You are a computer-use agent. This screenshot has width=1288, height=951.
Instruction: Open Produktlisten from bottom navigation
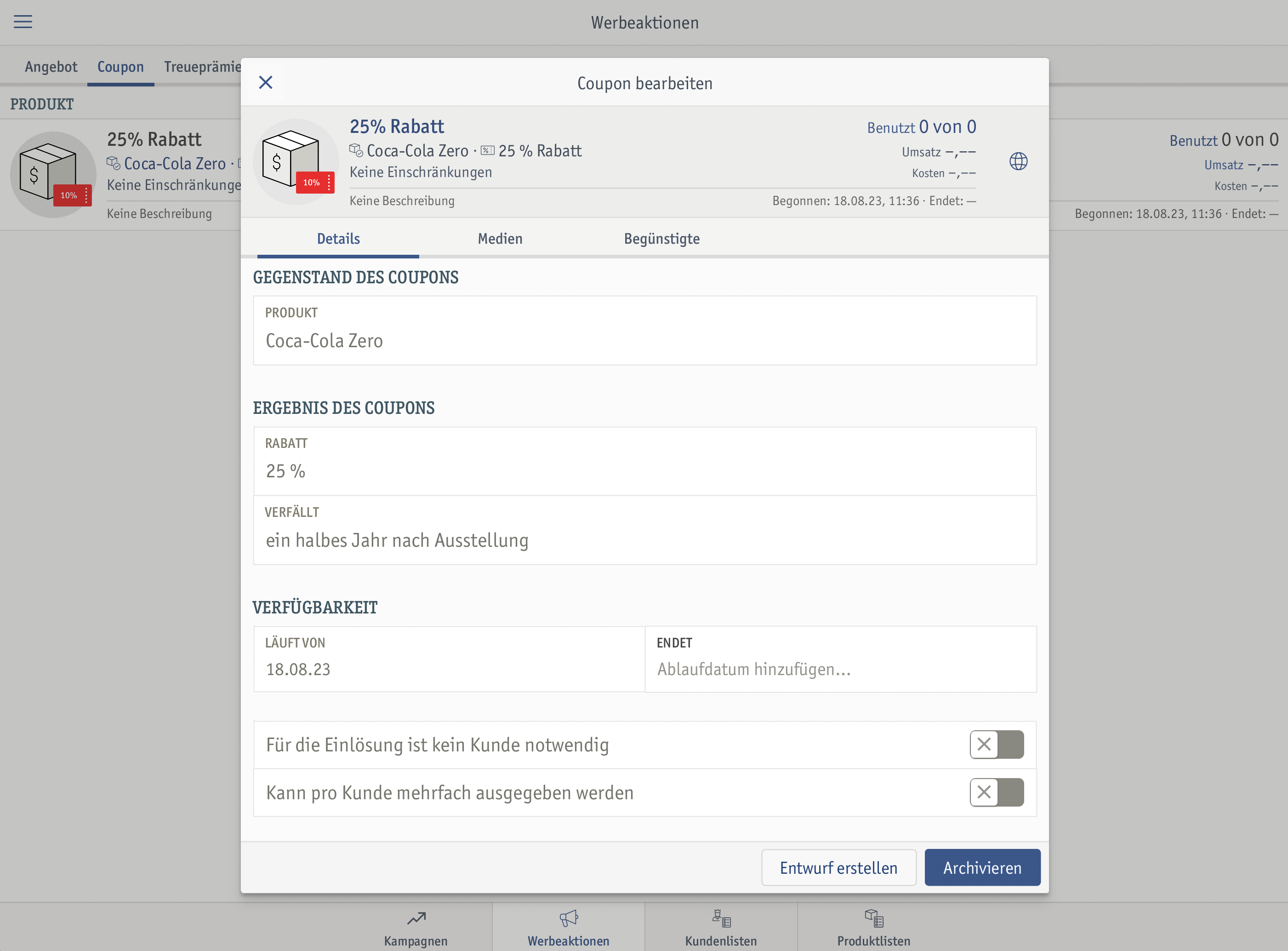873,928
